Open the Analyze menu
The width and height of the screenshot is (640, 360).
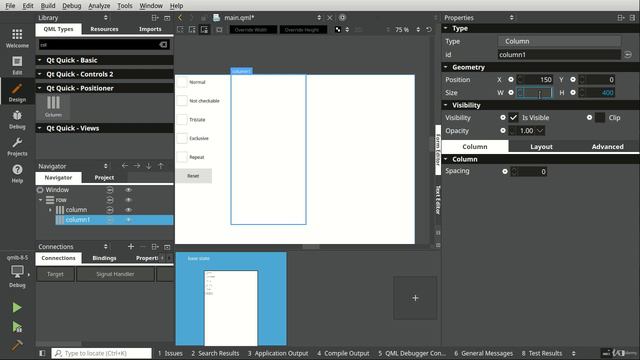[x=99, y=6]
